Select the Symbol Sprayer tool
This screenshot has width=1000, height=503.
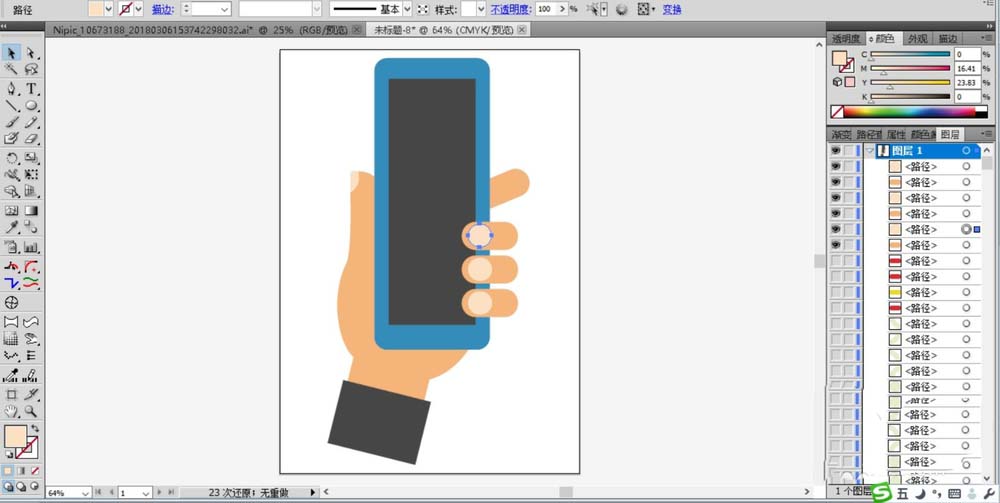(x=11, y=247)
